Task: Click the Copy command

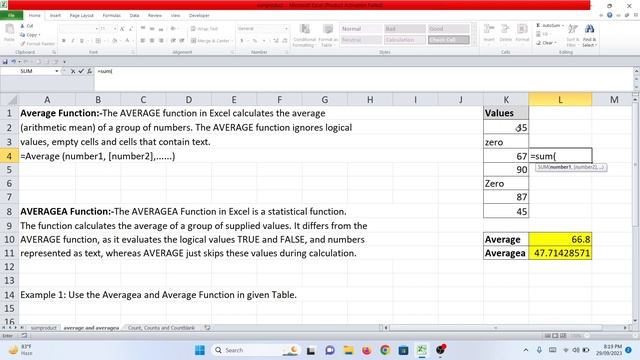Action: [x=29, y=35]
